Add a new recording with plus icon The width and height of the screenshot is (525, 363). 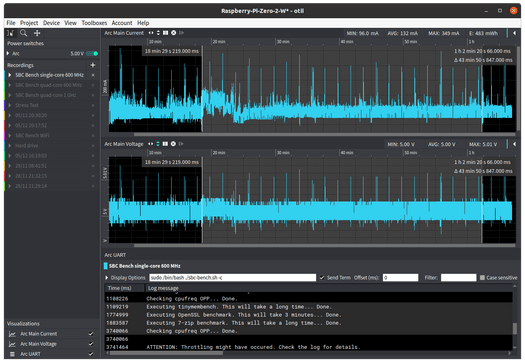pyautogui.click(x=93, y=65)
